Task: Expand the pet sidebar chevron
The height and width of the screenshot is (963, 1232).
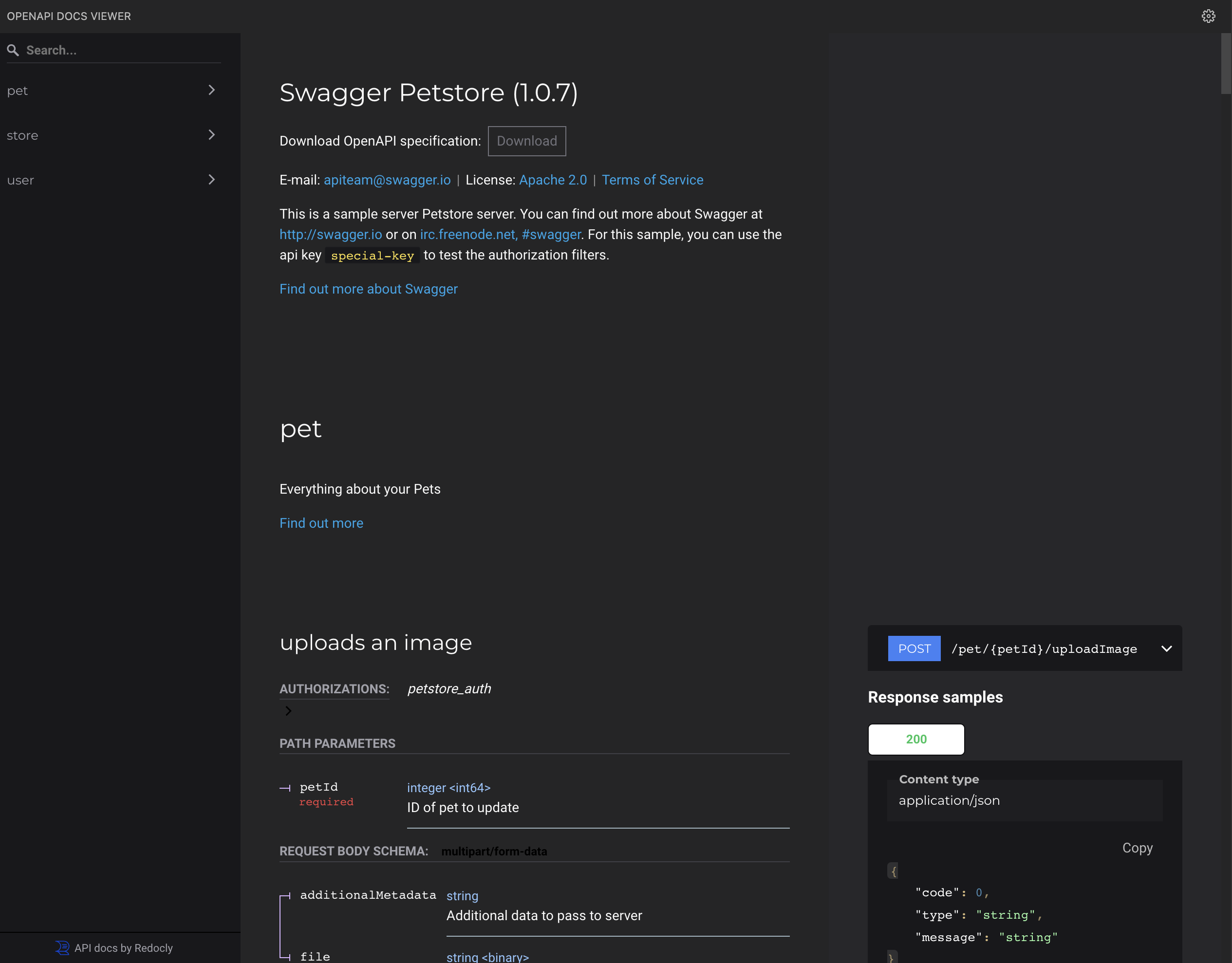Action: [211, 90]
